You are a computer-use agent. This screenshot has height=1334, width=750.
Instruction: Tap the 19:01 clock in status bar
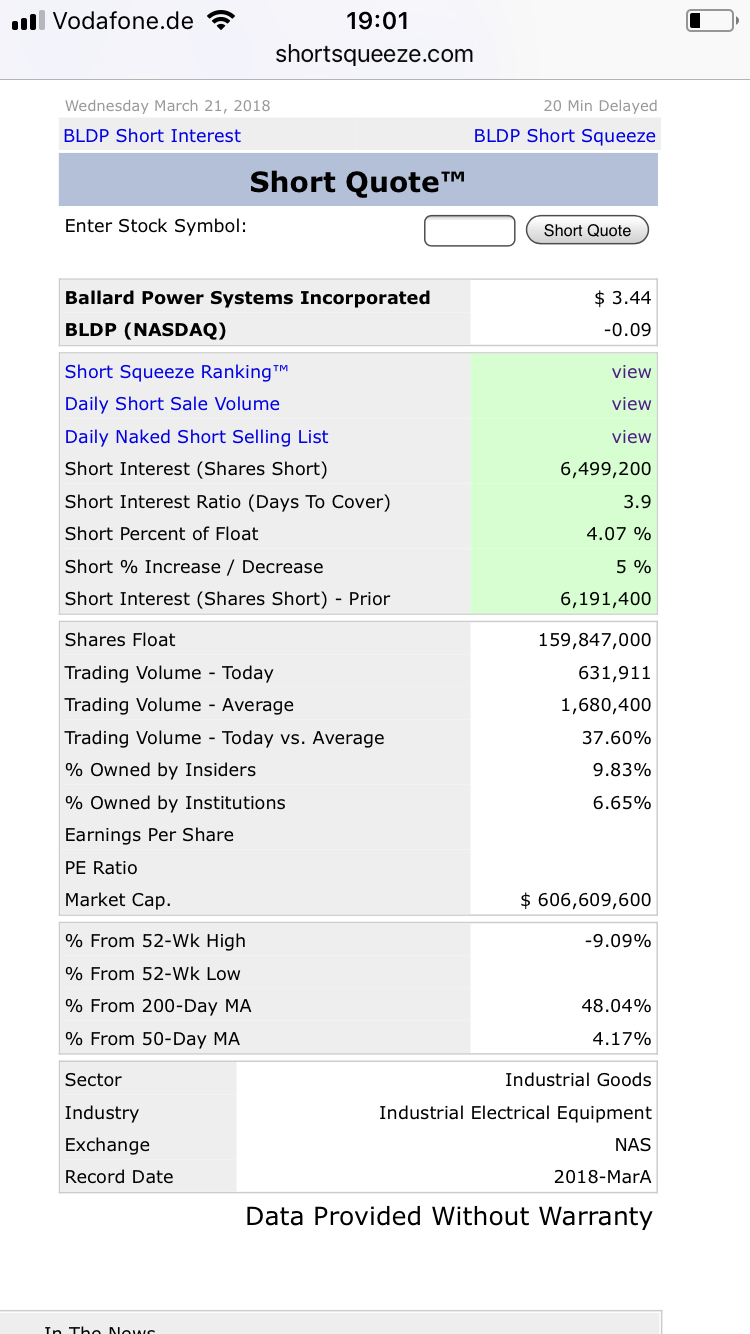coord(377,20)
